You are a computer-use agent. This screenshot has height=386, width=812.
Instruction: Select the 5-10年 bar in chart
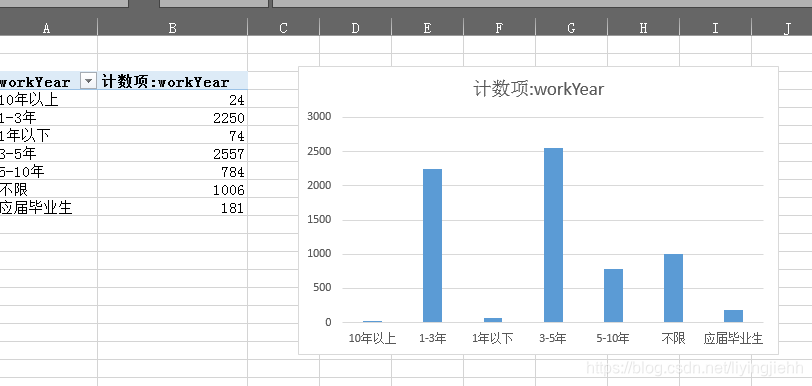tap(613, 295)
